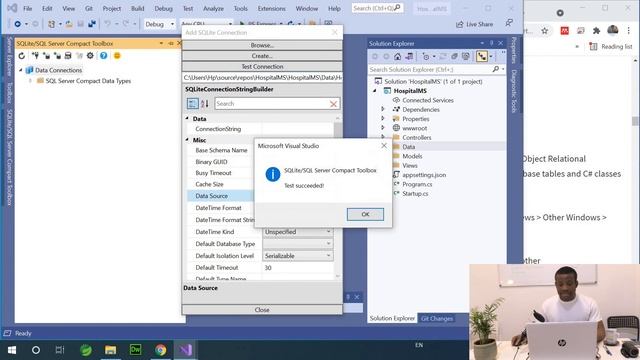This screenshot has height=360, width=640.
Task: Open File Explorer from the taskbar
Action: coord(110,350)
